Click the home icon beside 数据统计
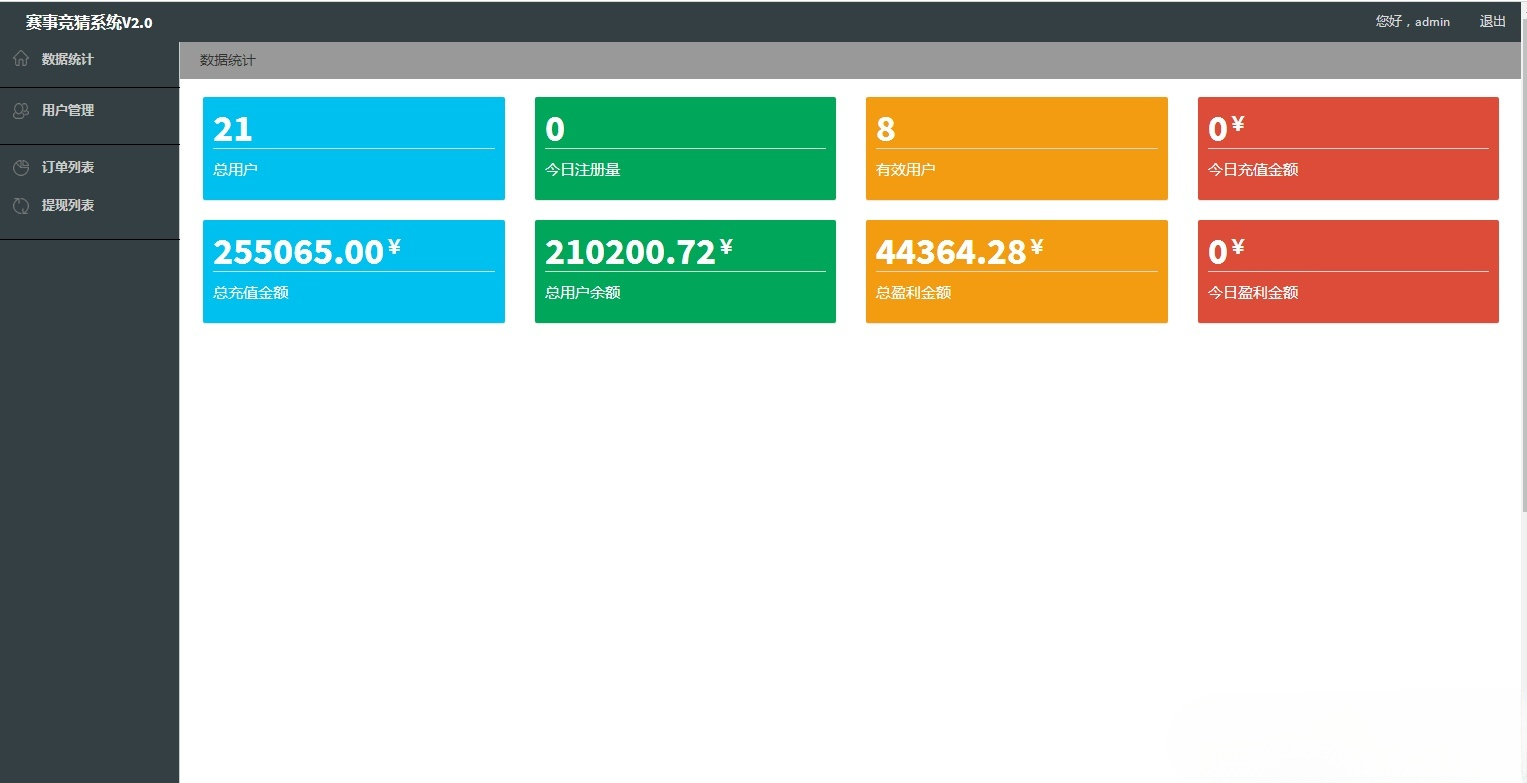 (21, 59)
